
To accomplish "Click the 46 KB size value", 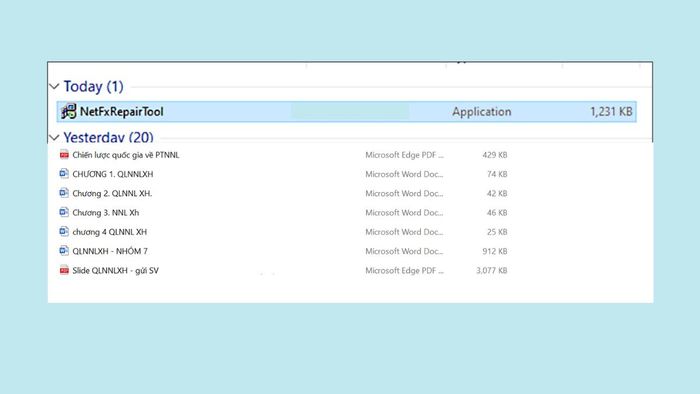I will pyautogui.click(x=497, y=213).
